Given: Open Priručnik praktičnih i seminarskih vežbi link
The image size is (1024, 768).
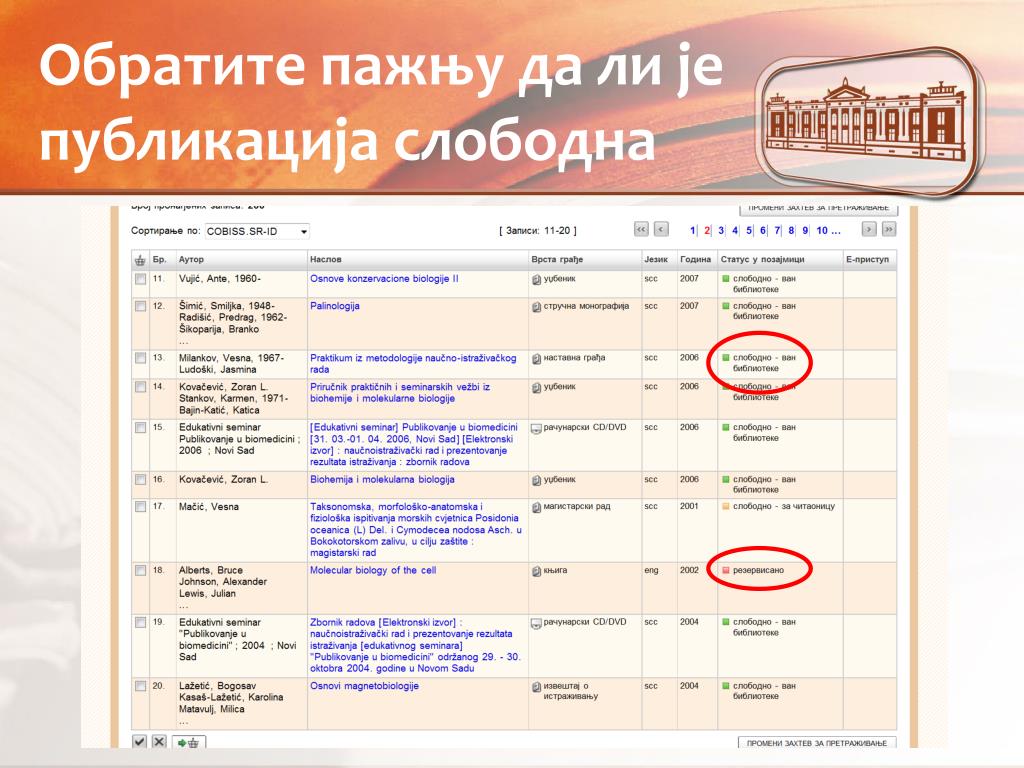Looking at the screenshot, I should 400,393.
